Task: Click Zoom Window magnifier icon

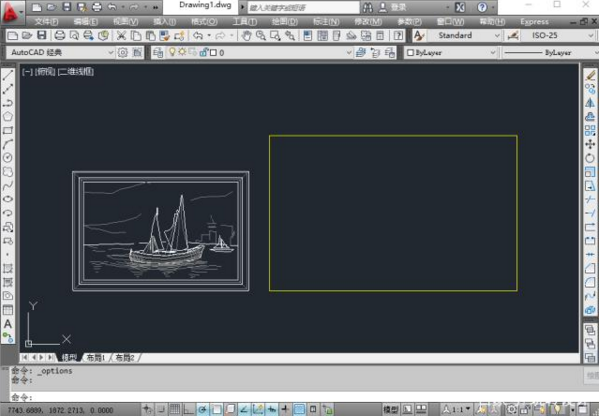Action: point(275,36)
